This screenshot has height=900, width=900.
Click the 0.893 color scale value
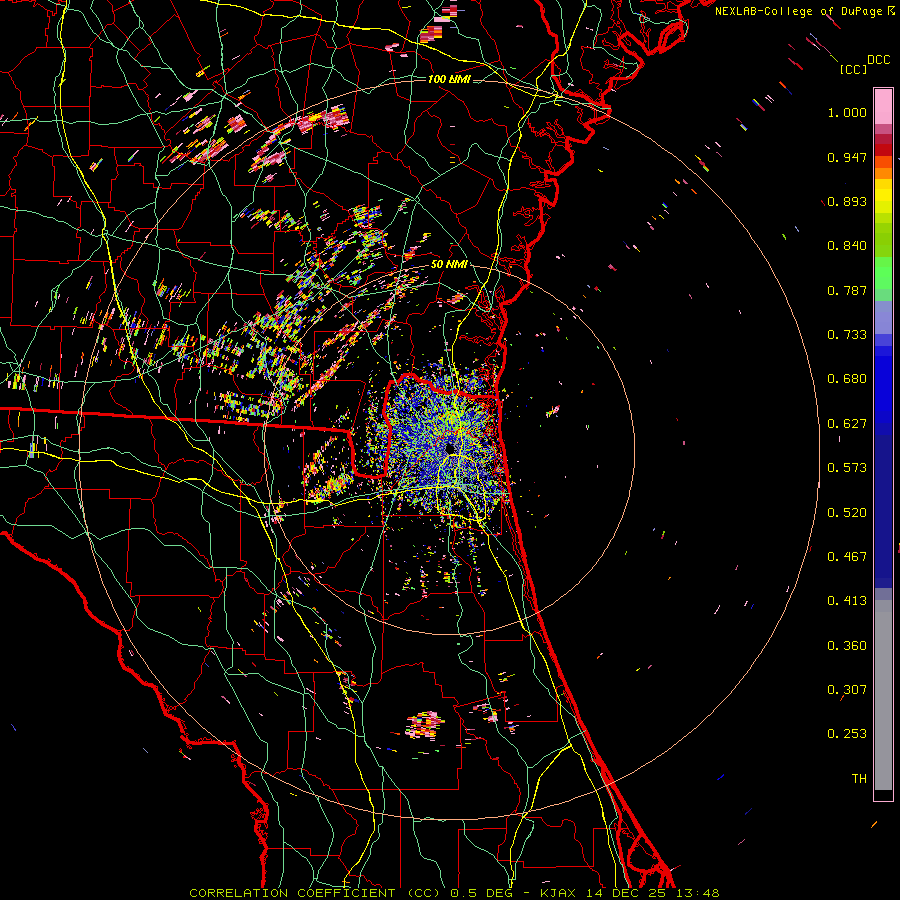pyautogui.click(x=847, y=201)
